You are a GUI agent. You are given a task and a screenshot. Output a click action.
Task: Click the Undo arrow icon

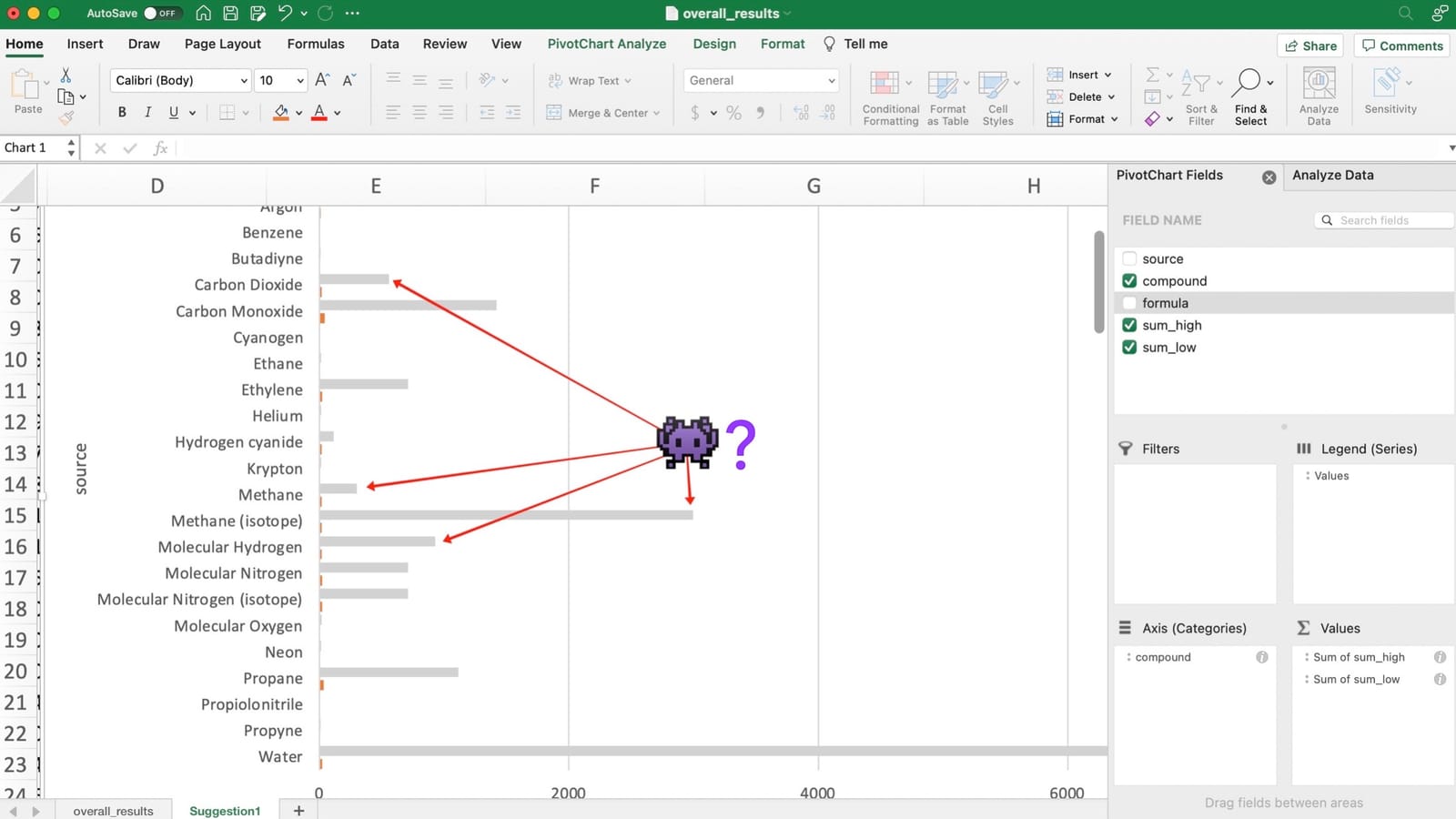pyautogui.click(x=285, y=14)
